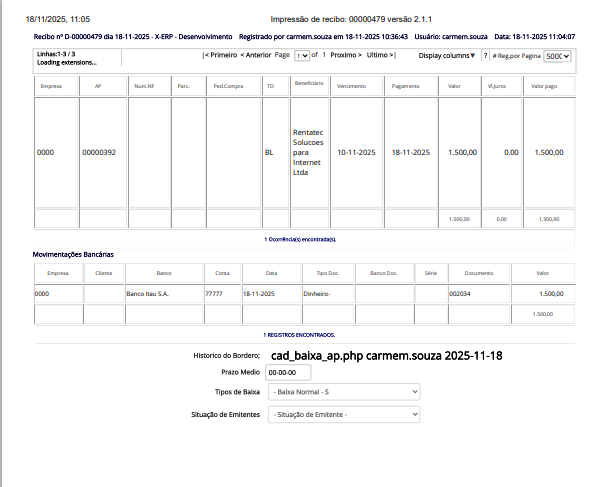Open the Situação de Emitentes dropdown
The image size is (605, 487).
pyautogui.click(x=344, y=414)
